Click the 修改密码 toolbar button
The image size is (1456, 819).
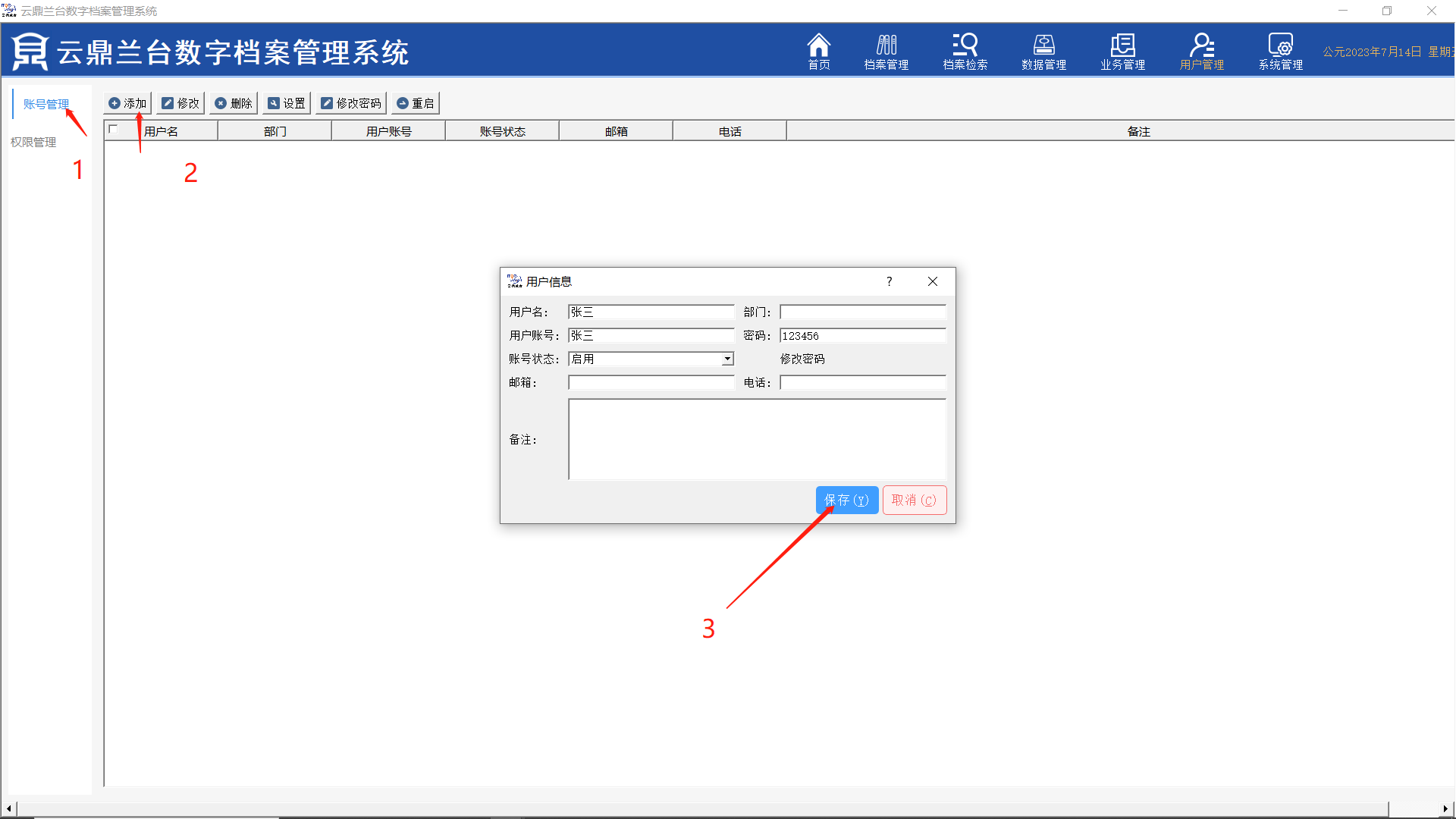351,103
